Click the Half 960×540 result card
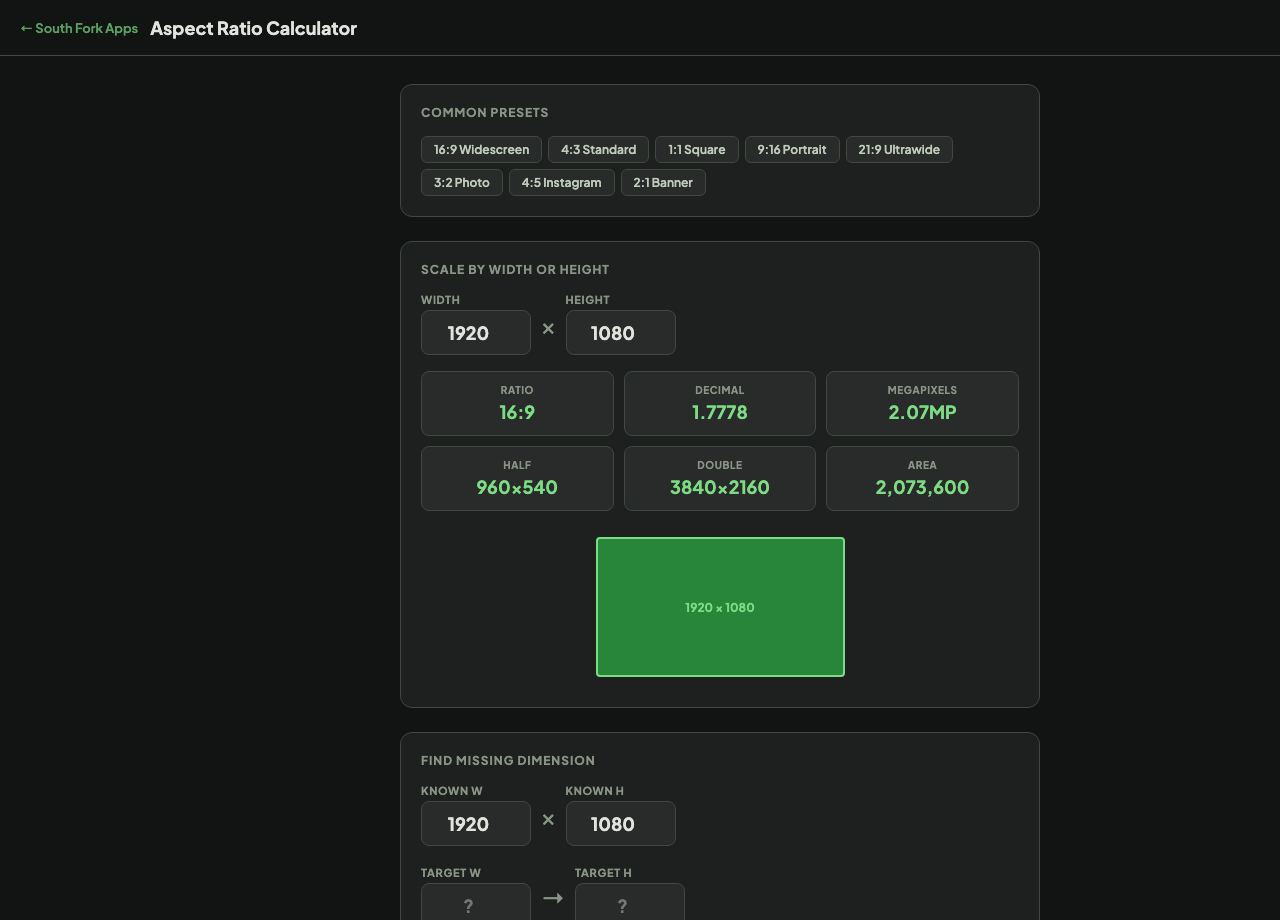Image resolution: width=1280 pixels, height=920 pixels. [x=517, y=478]
